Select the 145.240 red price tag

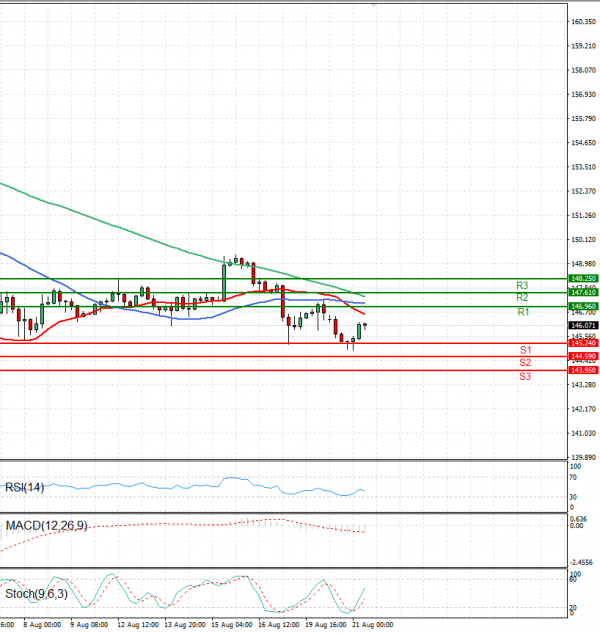583,343
